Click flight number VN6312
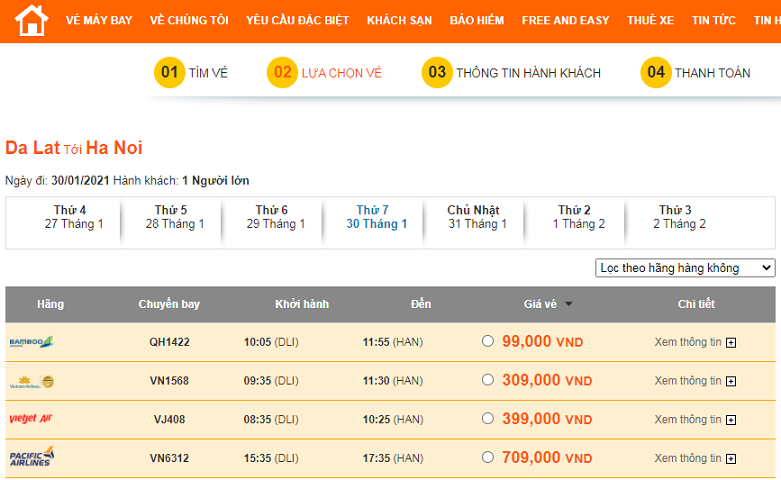Viewport: 781px width, 480px height. (169, 458)
